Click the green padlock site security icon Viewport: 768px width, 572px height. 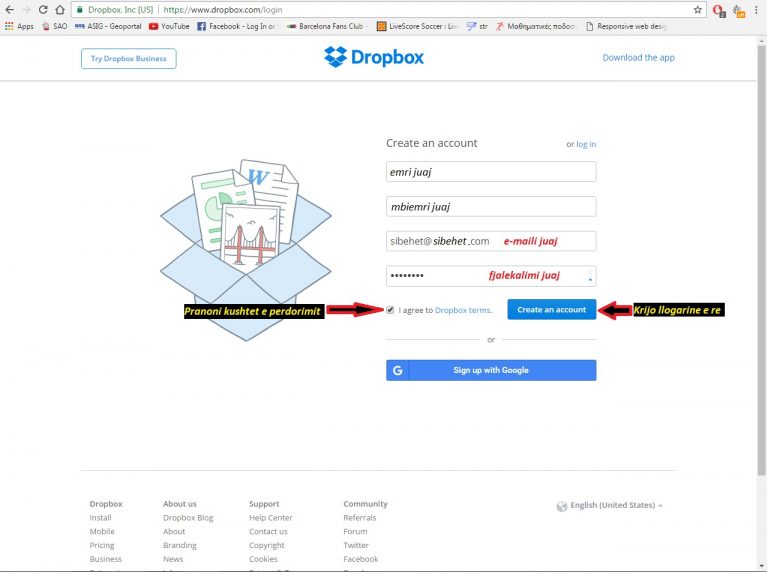(x=80, y=10)
